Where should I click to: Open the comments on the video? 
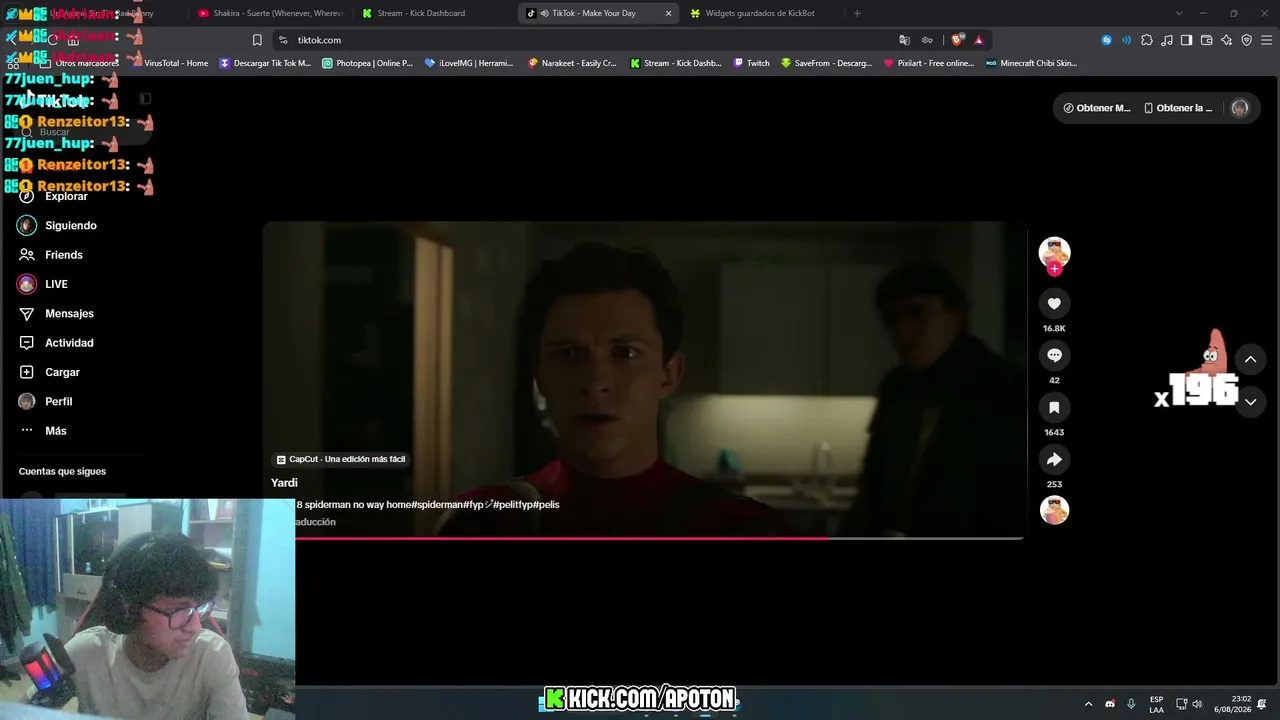[1054, 355]
